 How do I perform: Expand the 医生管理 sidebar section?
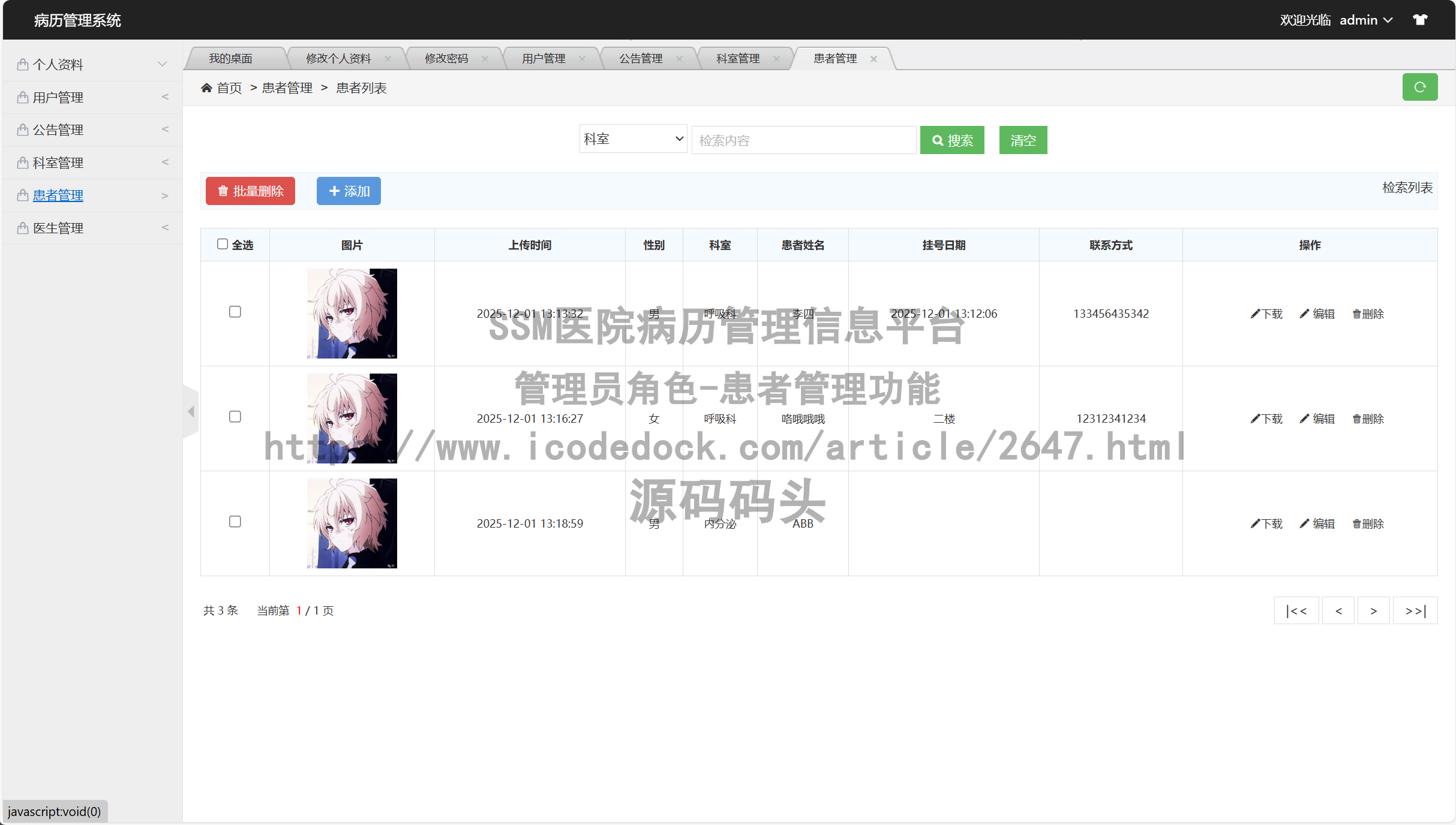pos(58,227)
